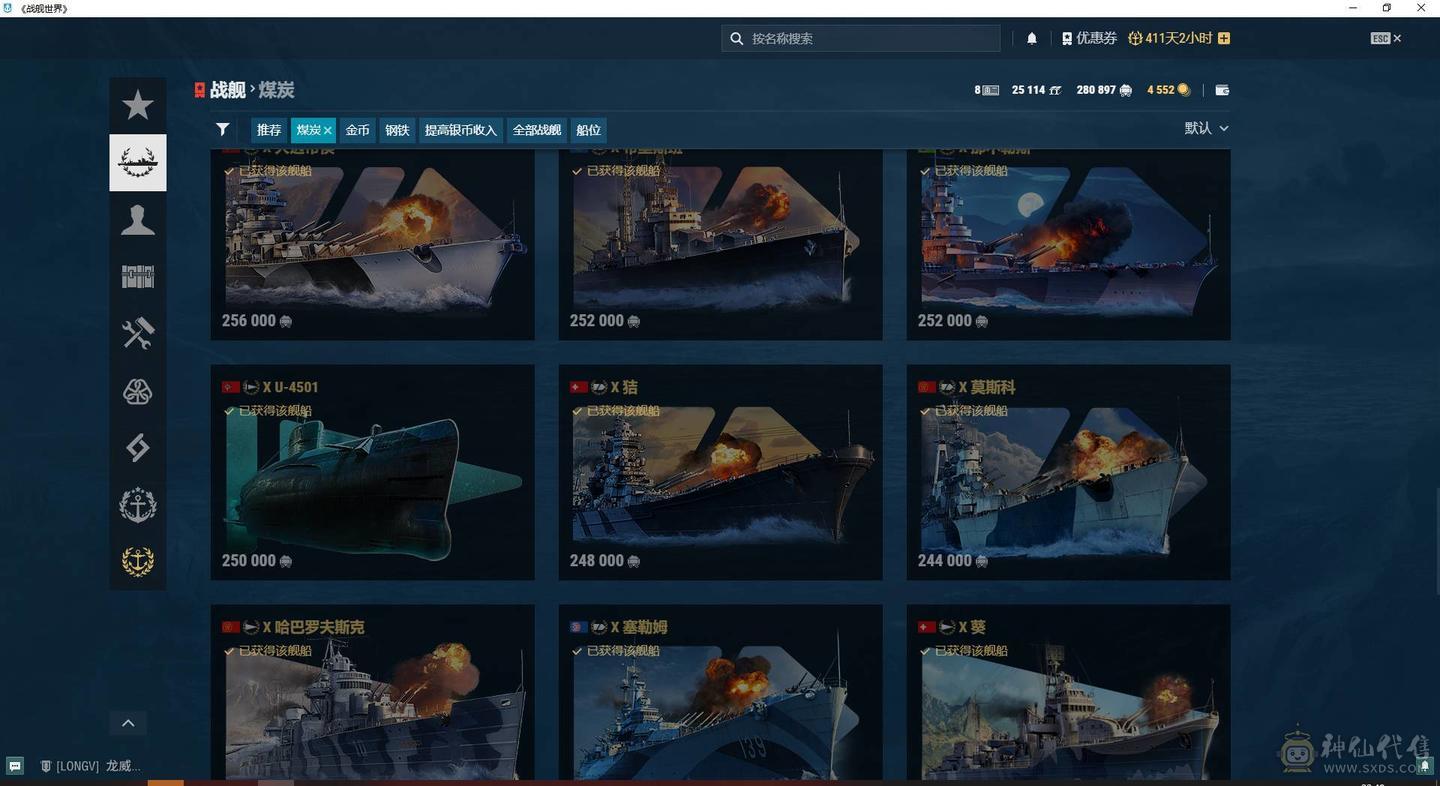Click the doubloons balance 4 552
The width and height of the screenshot is (1440, 786).
1169,90
